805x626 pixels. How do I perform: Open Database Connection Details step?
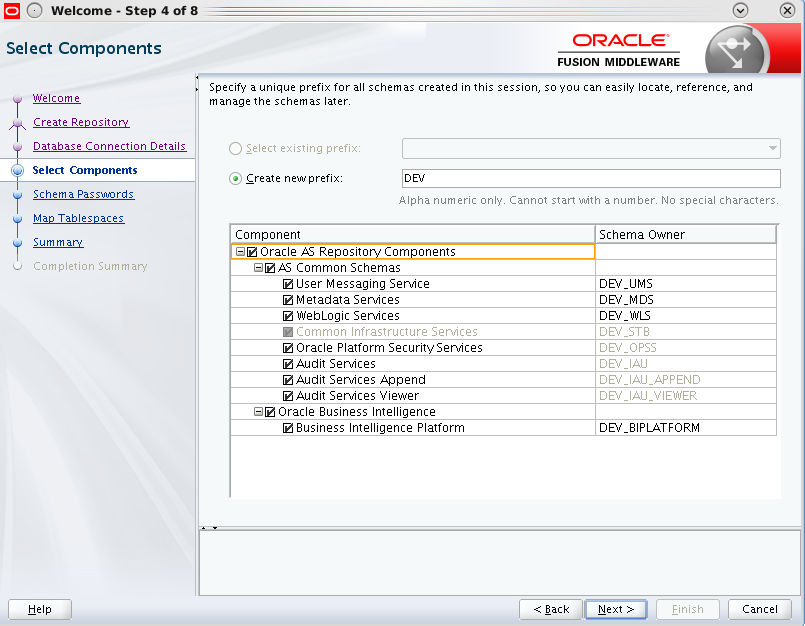(109, 146)
